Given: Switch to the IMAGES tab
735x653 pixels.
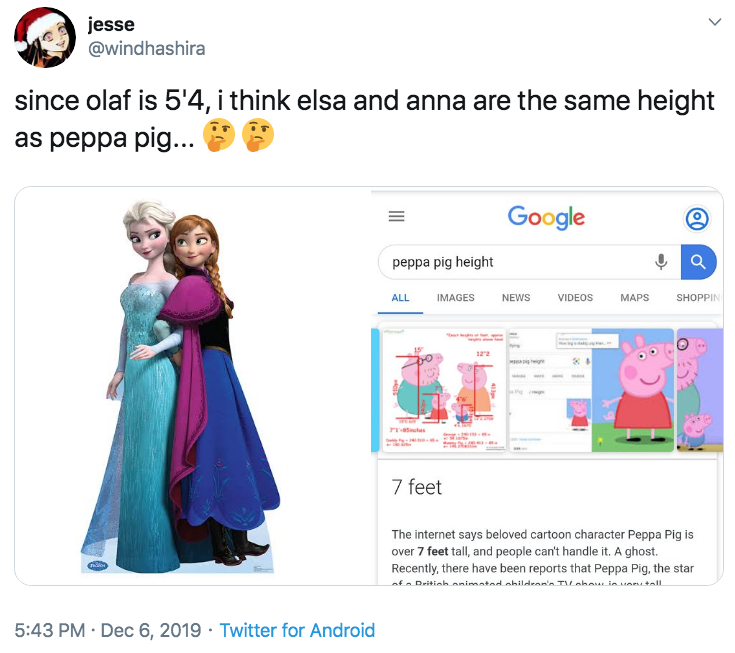Looking at the screenshot, I should pyautogui.click(x=455, y=297).
